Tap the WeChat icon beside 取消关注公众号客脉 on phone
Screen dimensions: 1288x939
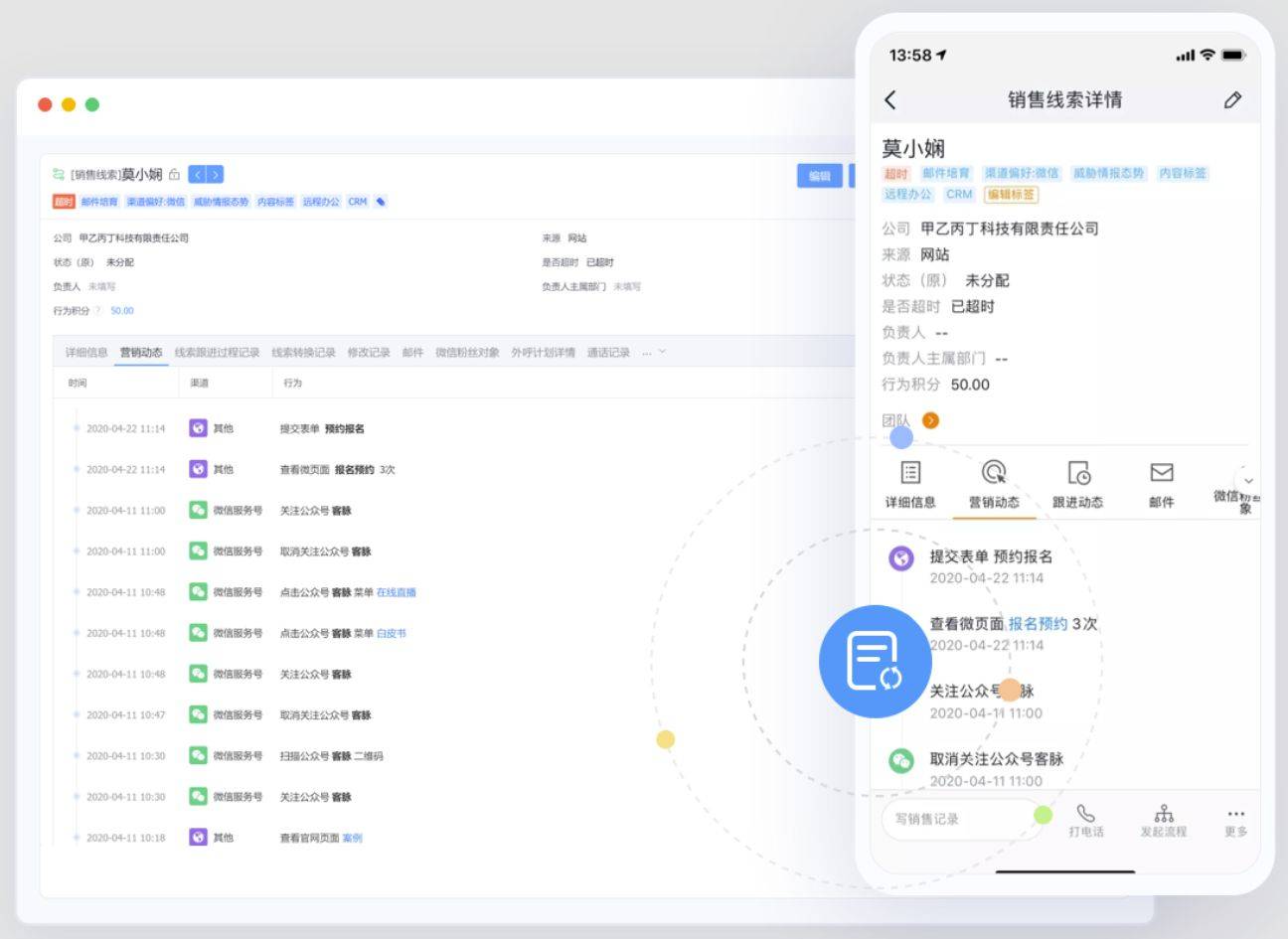pos(900,760)
